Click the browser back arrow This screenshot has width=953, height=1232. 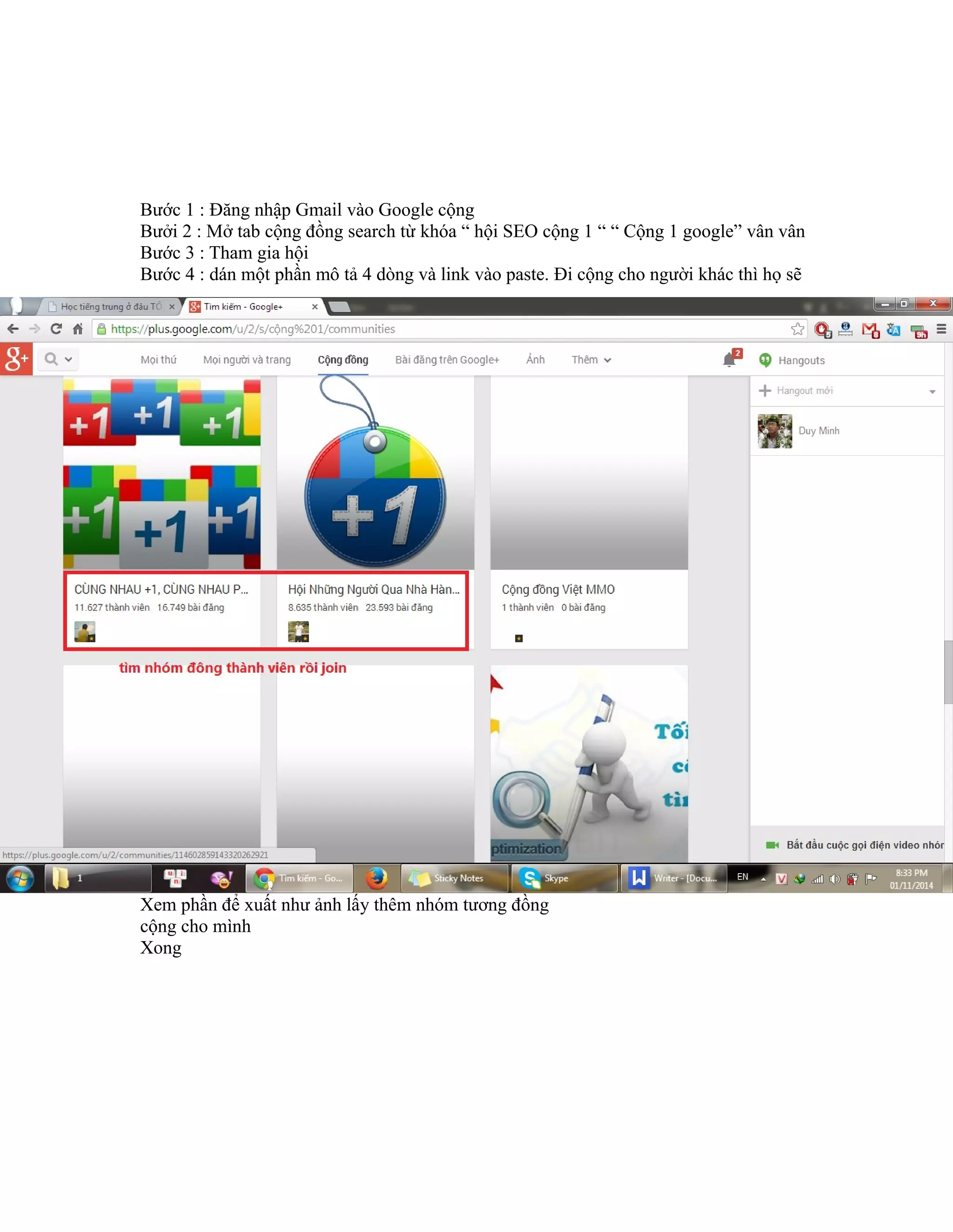pos(13,329)
